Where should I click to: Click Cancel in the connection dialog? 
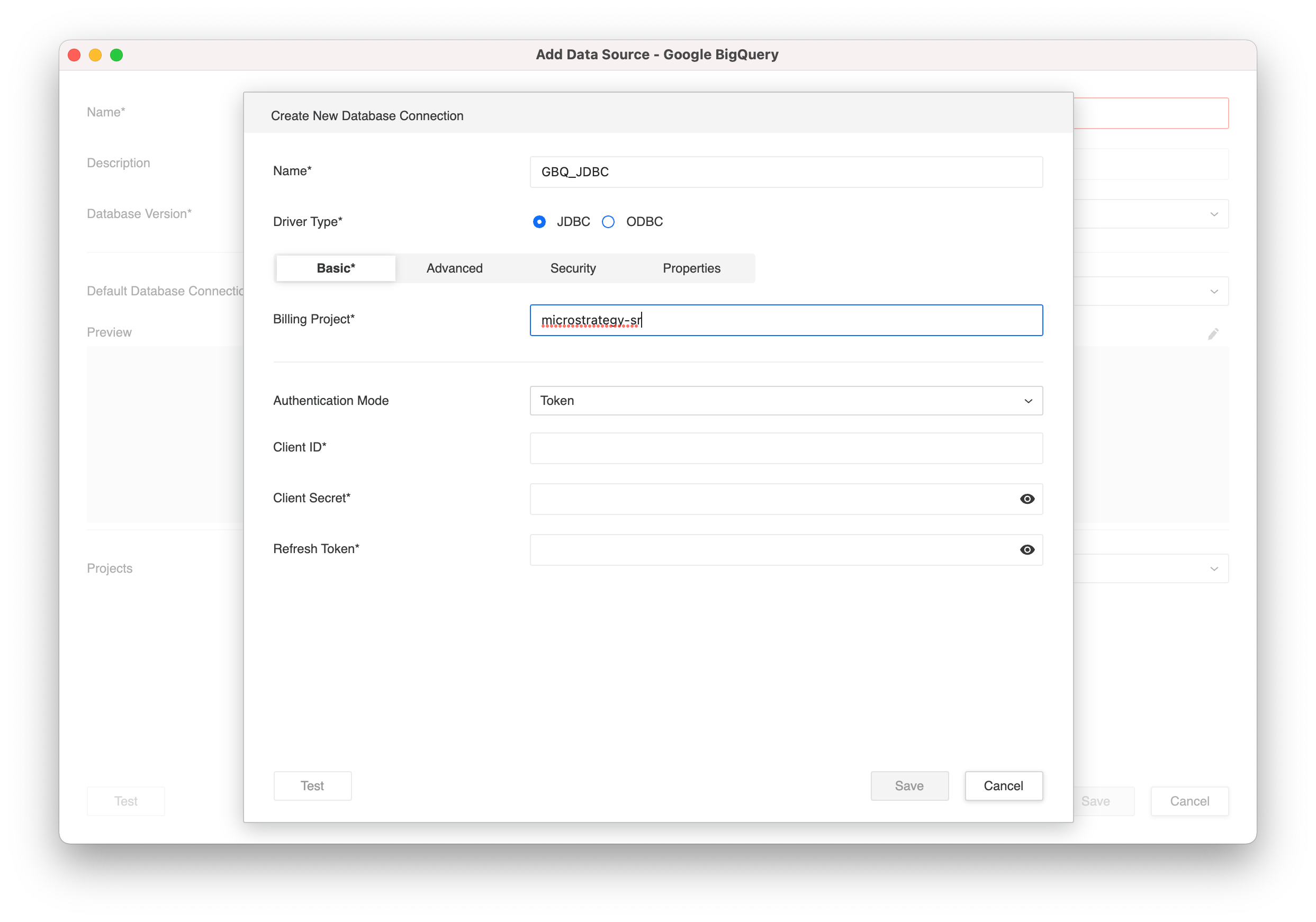point(1003,785)
